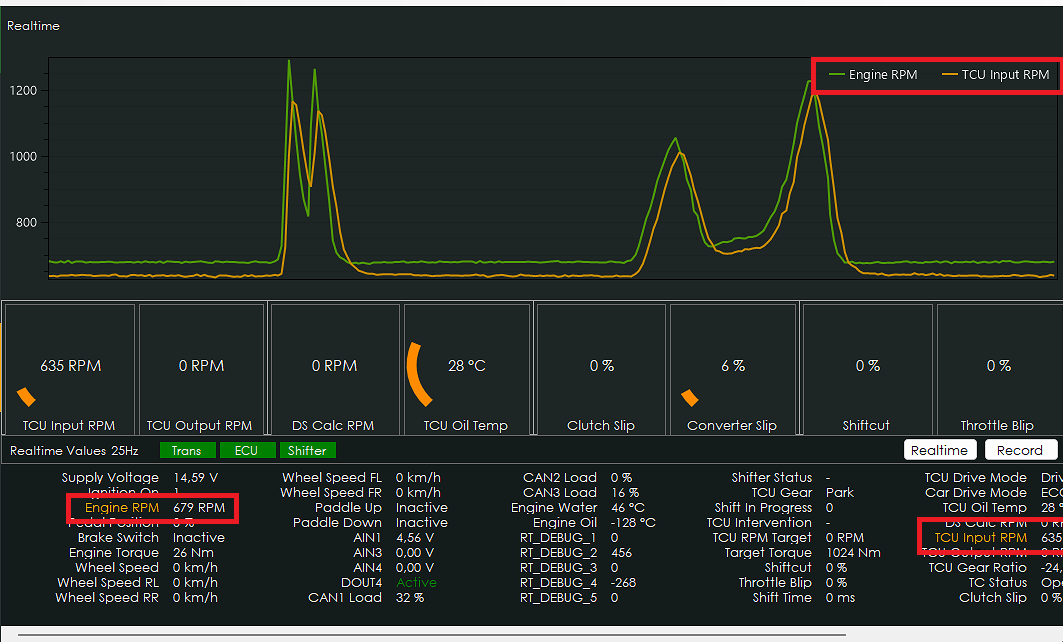Click the Realtime panel title

coord(33,26)
